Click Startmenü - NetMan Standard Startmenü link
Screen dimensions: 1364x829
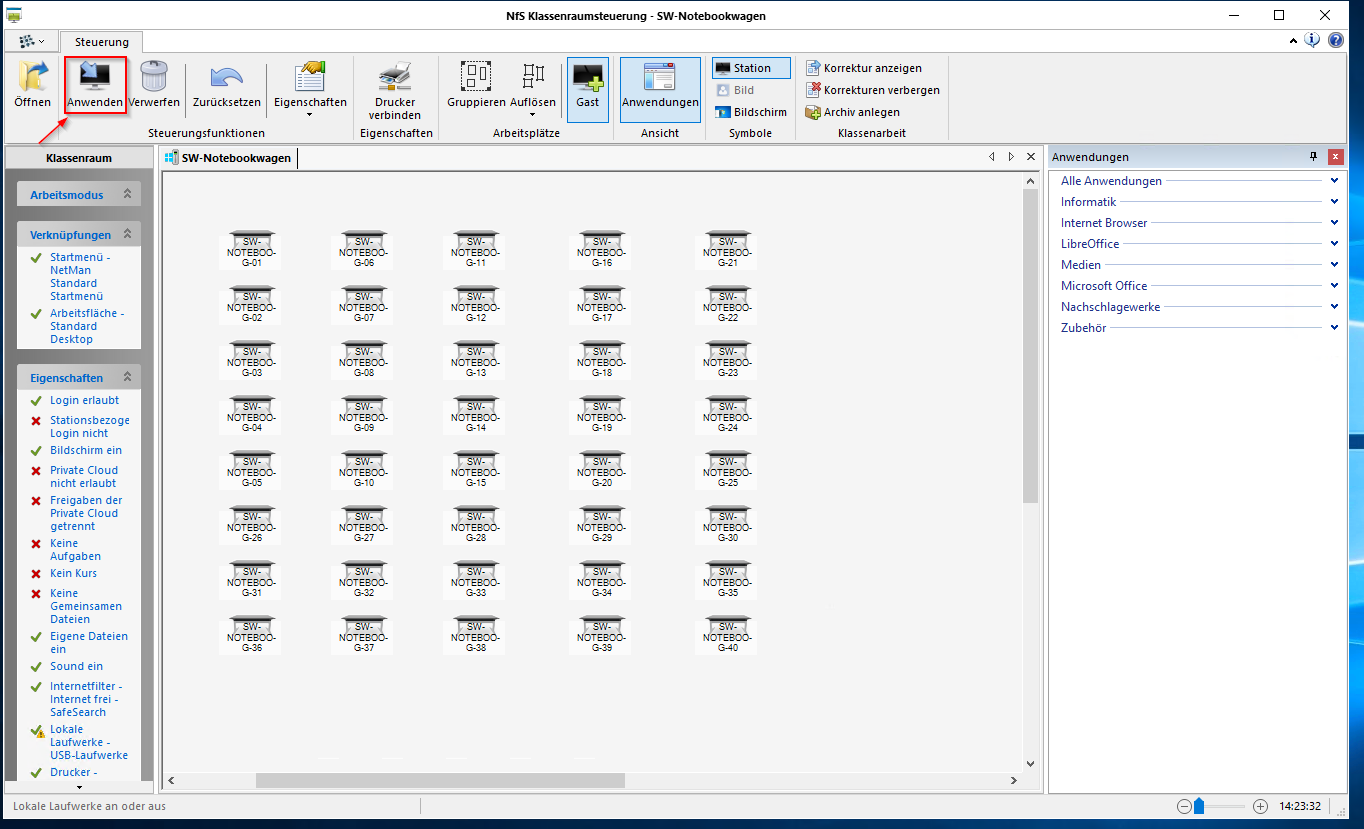(80, 277)
